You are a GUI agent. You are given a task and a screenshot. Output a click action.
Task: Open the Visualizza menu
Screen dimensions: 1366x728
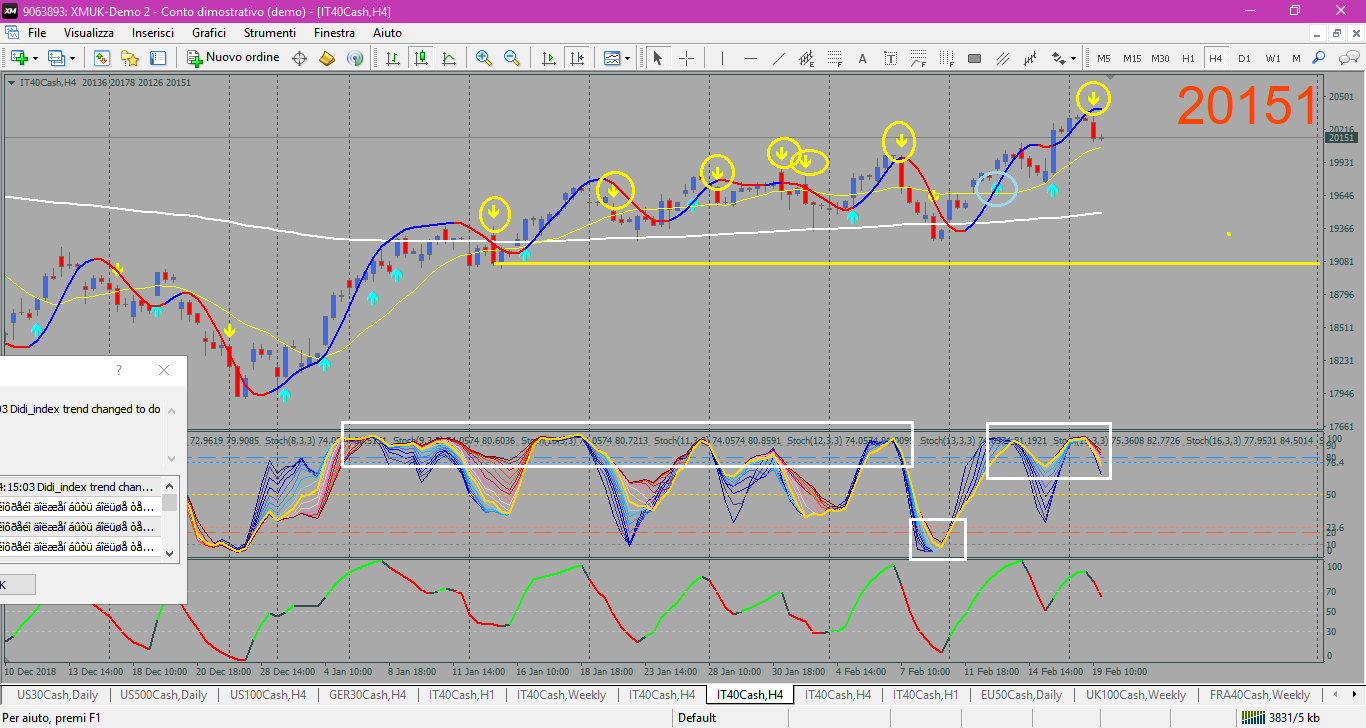point(89,33)
